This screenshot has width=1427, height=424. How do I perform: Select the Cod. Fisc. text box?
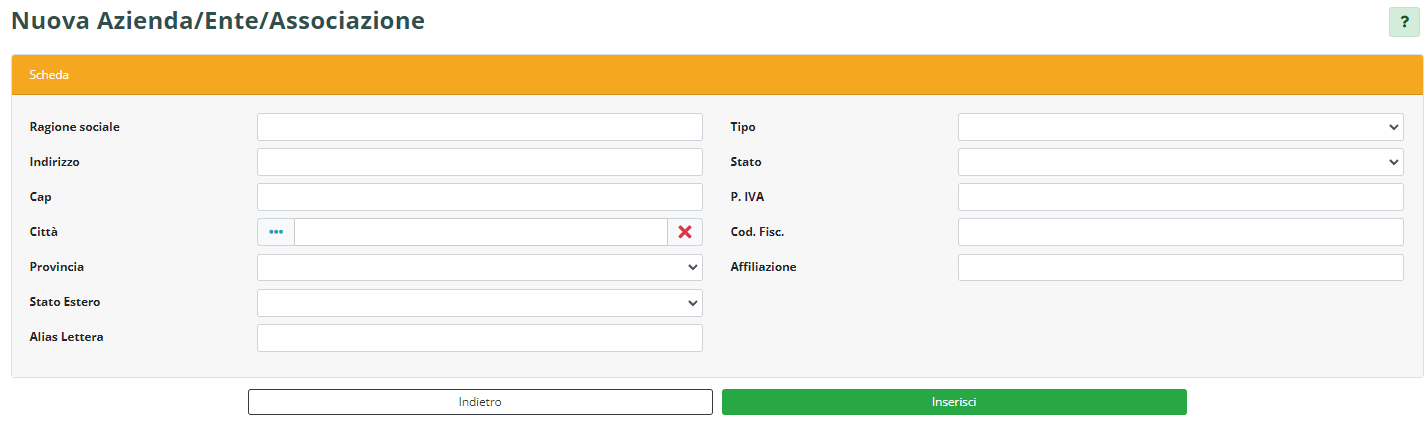tap(1180, 232)
